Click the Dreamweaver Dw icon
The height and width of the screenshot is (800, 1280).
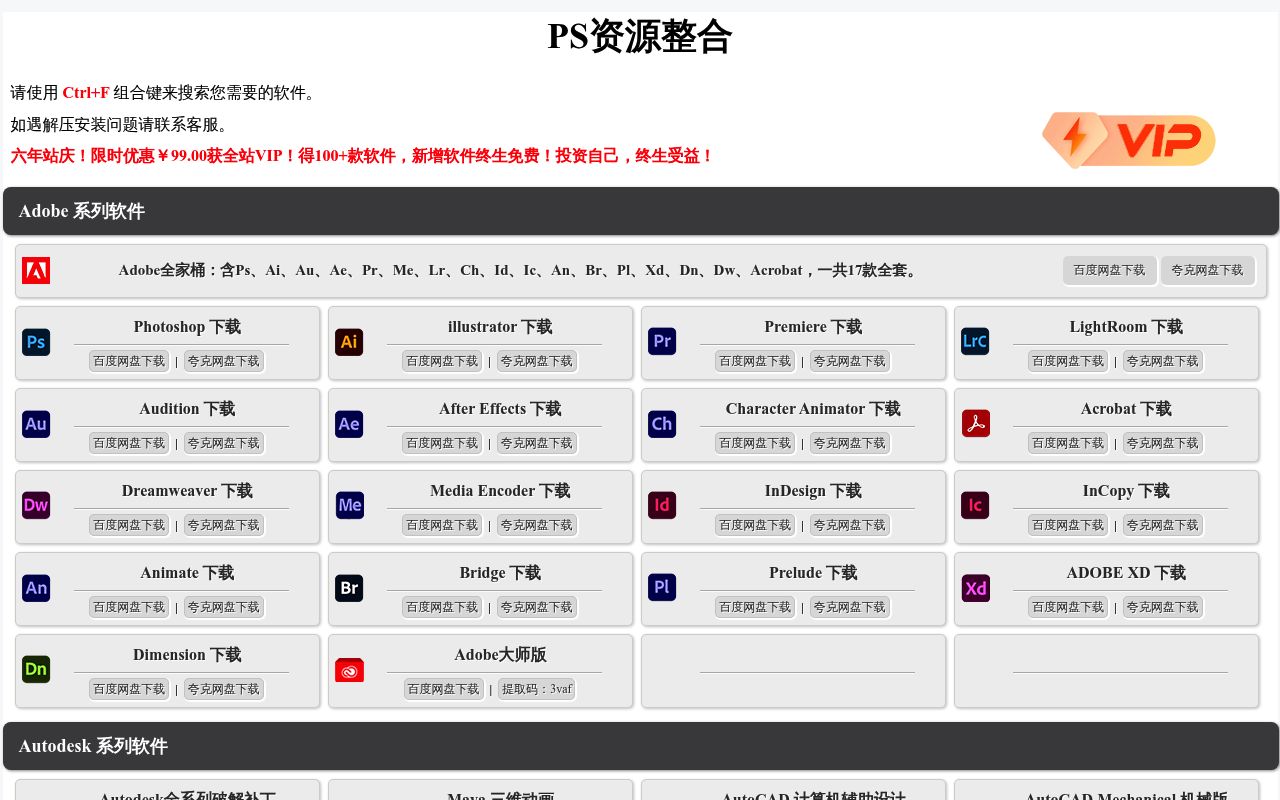coord(36,506)
